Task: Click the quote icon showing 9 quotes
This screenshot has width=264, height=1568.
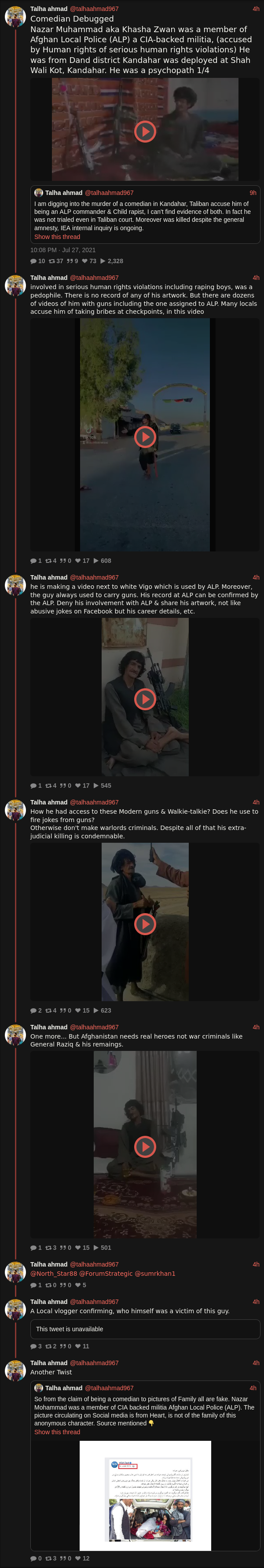Action: [70, 261]
